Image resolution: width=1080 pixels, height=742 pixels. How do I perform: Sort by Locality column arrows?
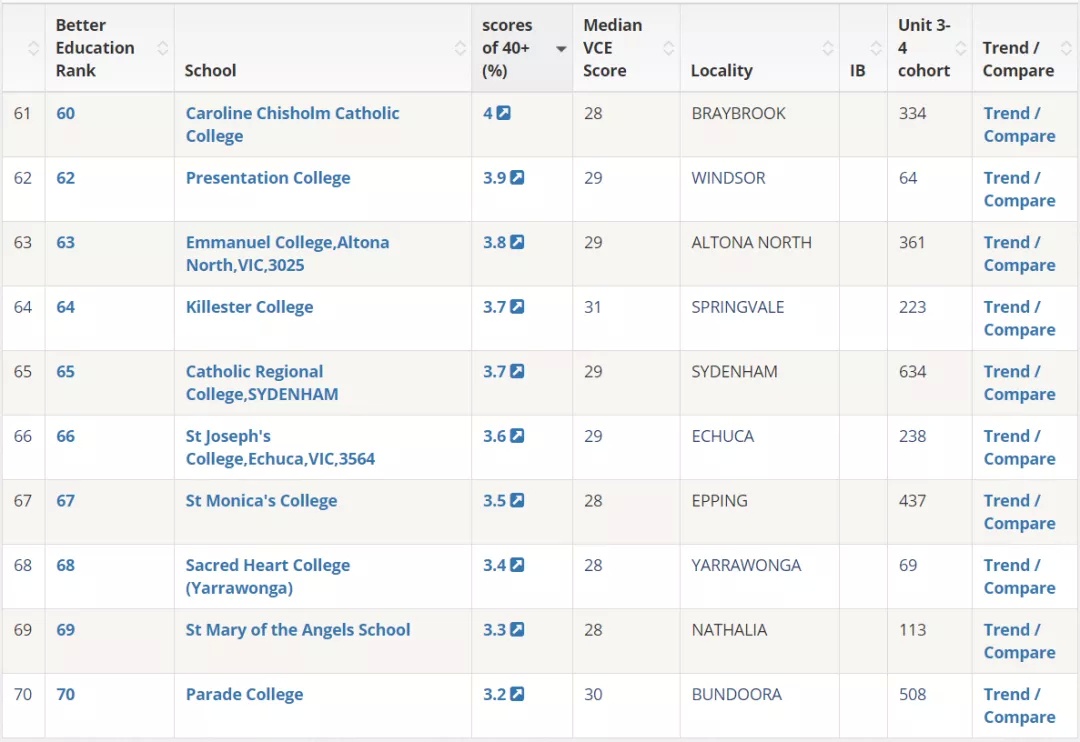click(x=828, y=48)
